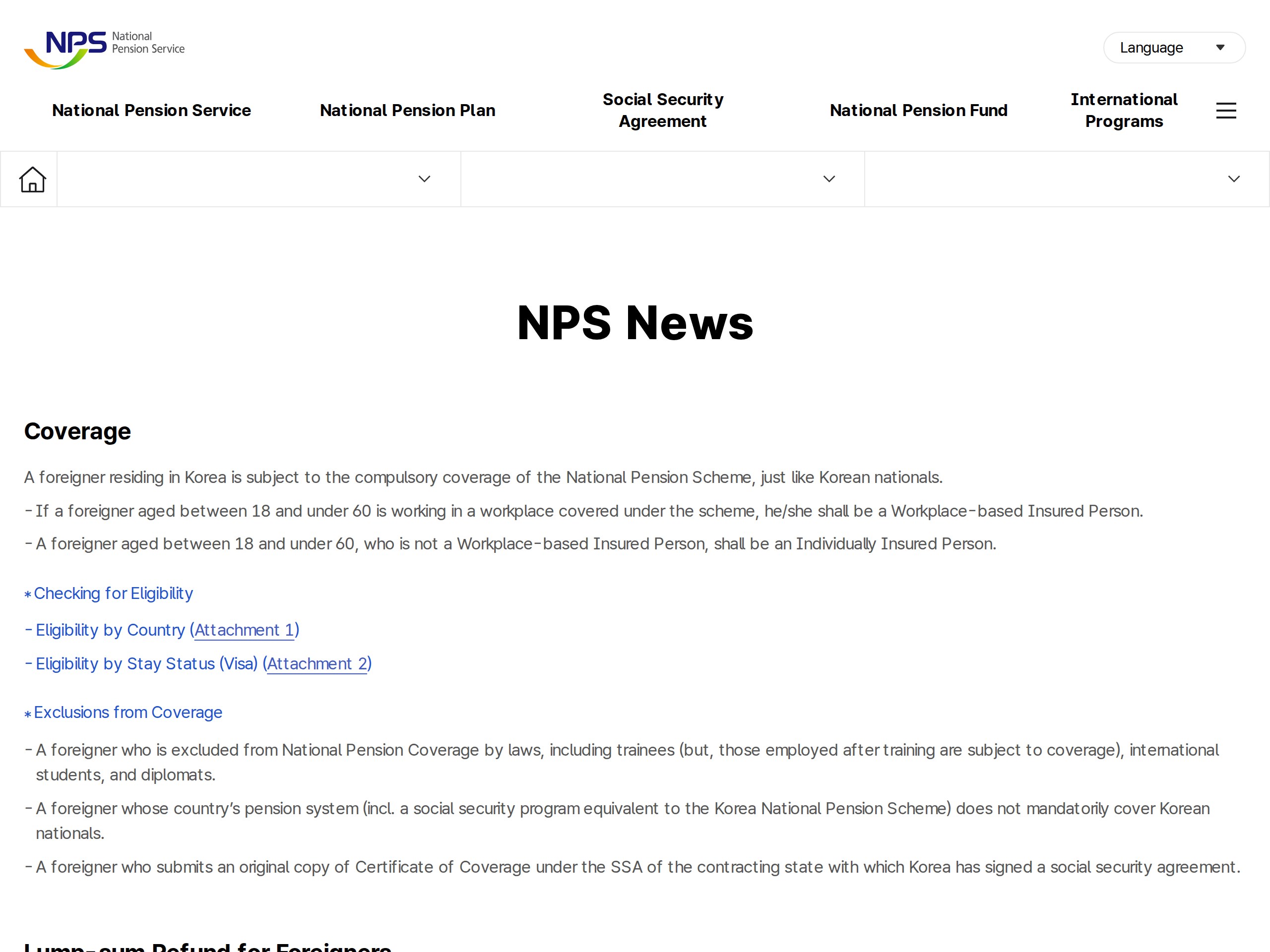1270x952 pixels.
Task: Click the line starting 'A foreigner residing in Korea'
Action: coord(483,477)
